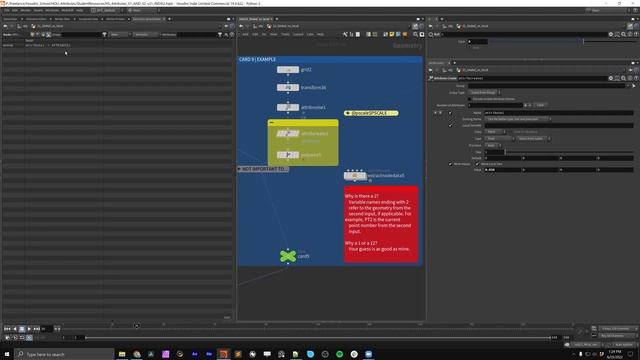Screen dimensions: 640x360
Task: Open Spotify from the taskbar
Action: (x=339, y=354)
